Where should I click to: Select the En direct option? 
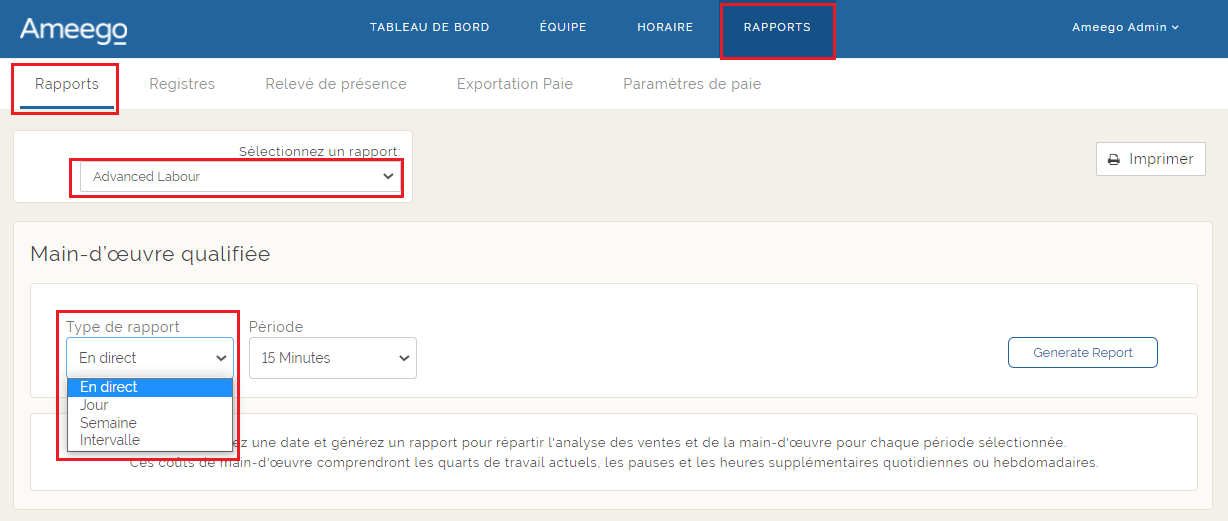click(x=150, y=387)
